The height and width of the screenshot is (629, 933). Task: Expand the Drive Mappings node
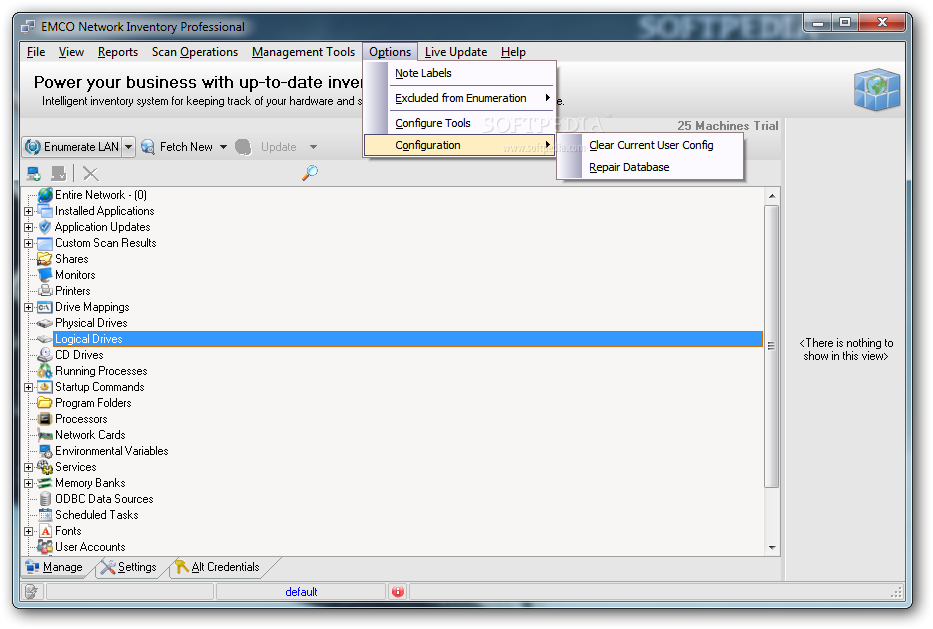pos(29,308)
